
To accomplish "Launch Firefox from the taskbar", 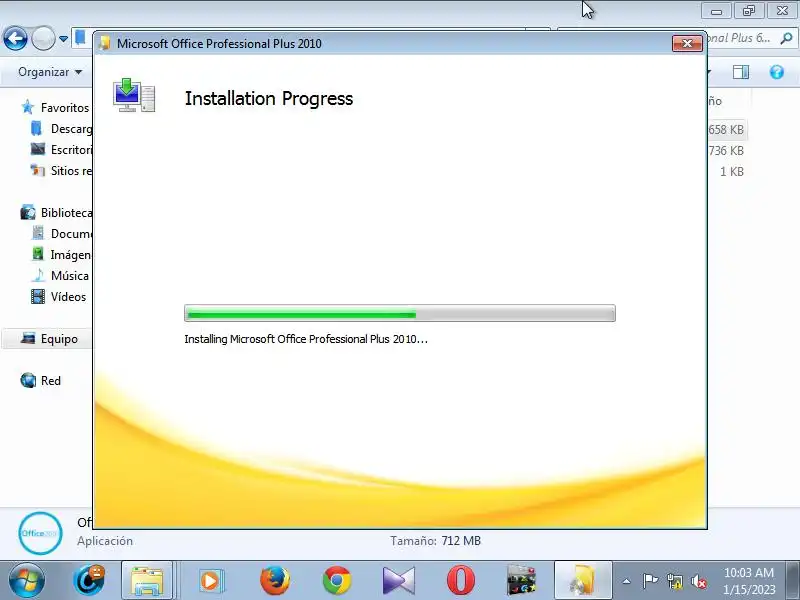I will pos(274,581).
